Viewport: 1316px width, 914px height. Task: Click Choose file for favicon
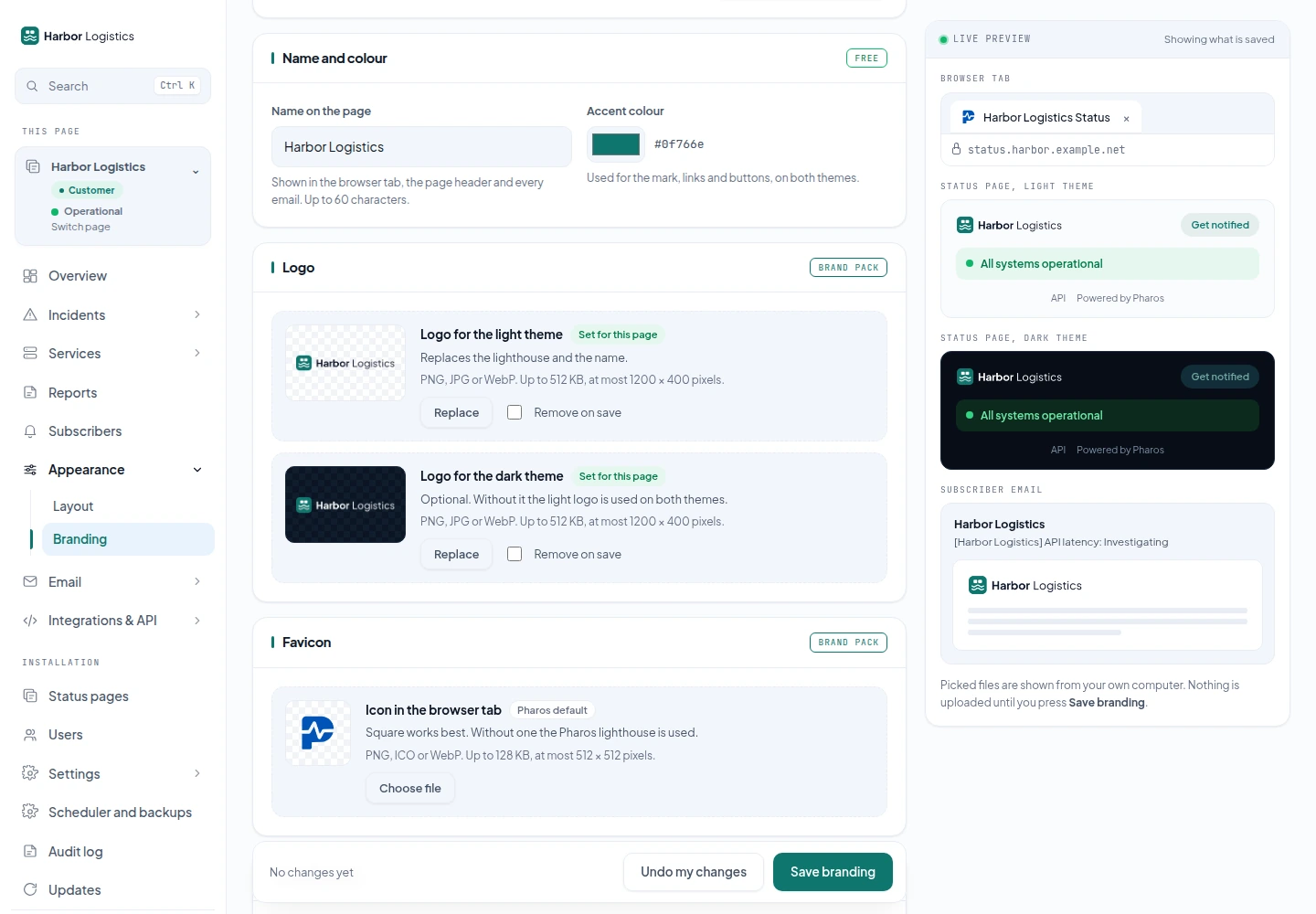(410, 788)
